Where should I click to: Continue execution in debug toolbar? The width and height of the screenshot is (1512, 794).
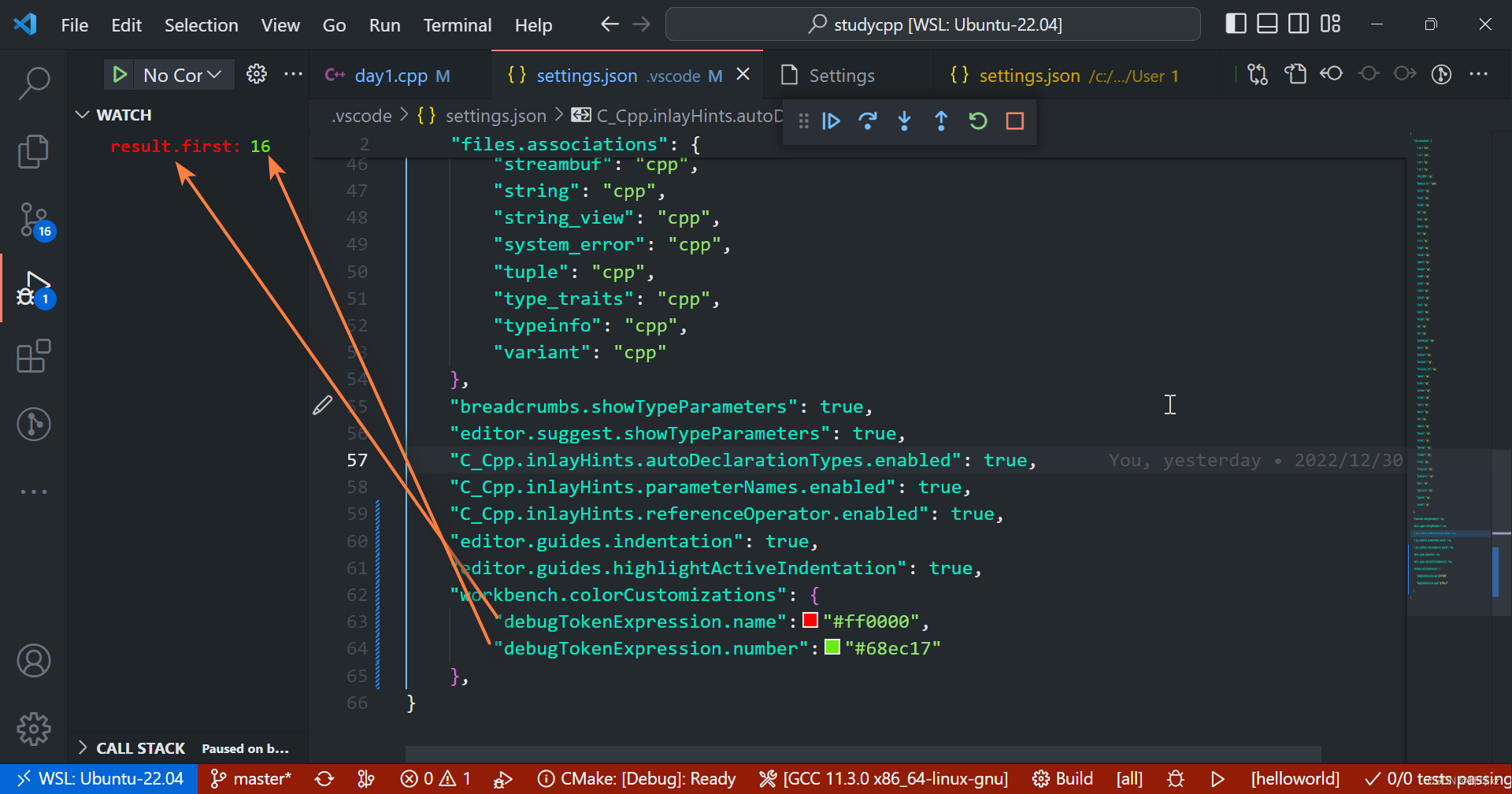(831, 121)
